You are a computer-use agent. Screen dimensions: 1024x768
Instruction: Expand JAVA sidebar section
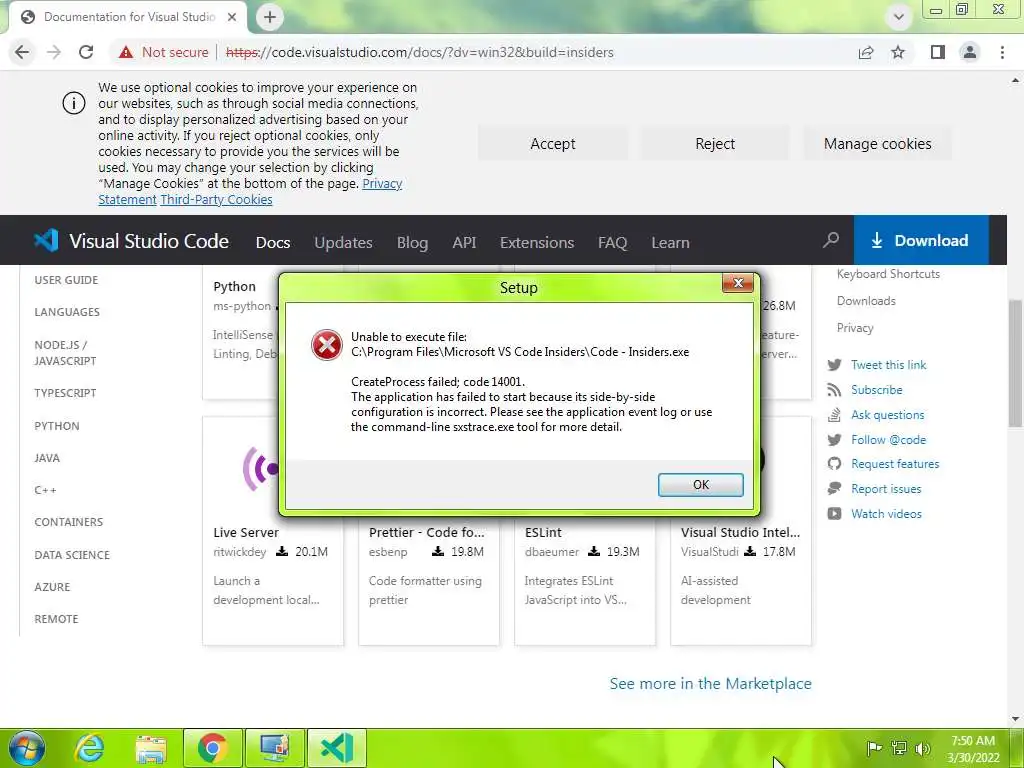pyautogui.click(x=47, y=458)
